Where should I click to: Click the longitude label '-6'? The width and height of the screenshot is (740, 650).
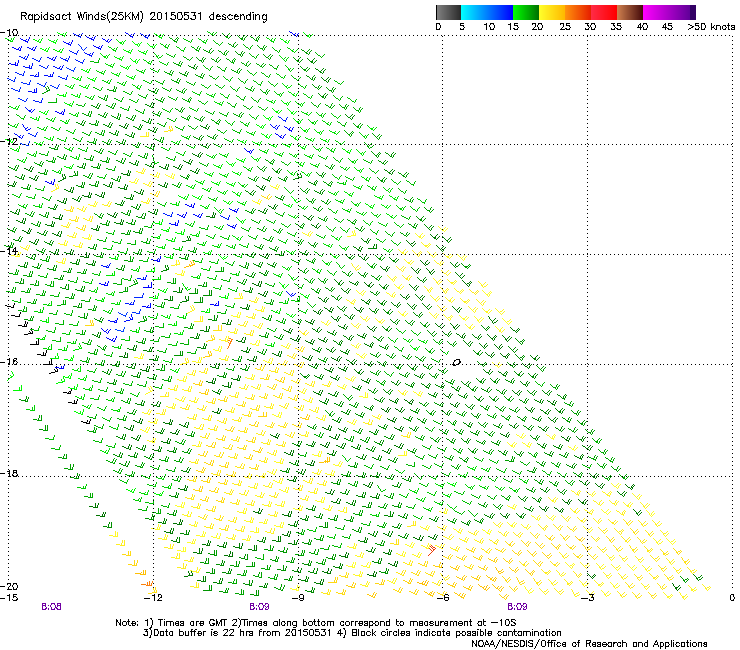(x=442, y=598)
